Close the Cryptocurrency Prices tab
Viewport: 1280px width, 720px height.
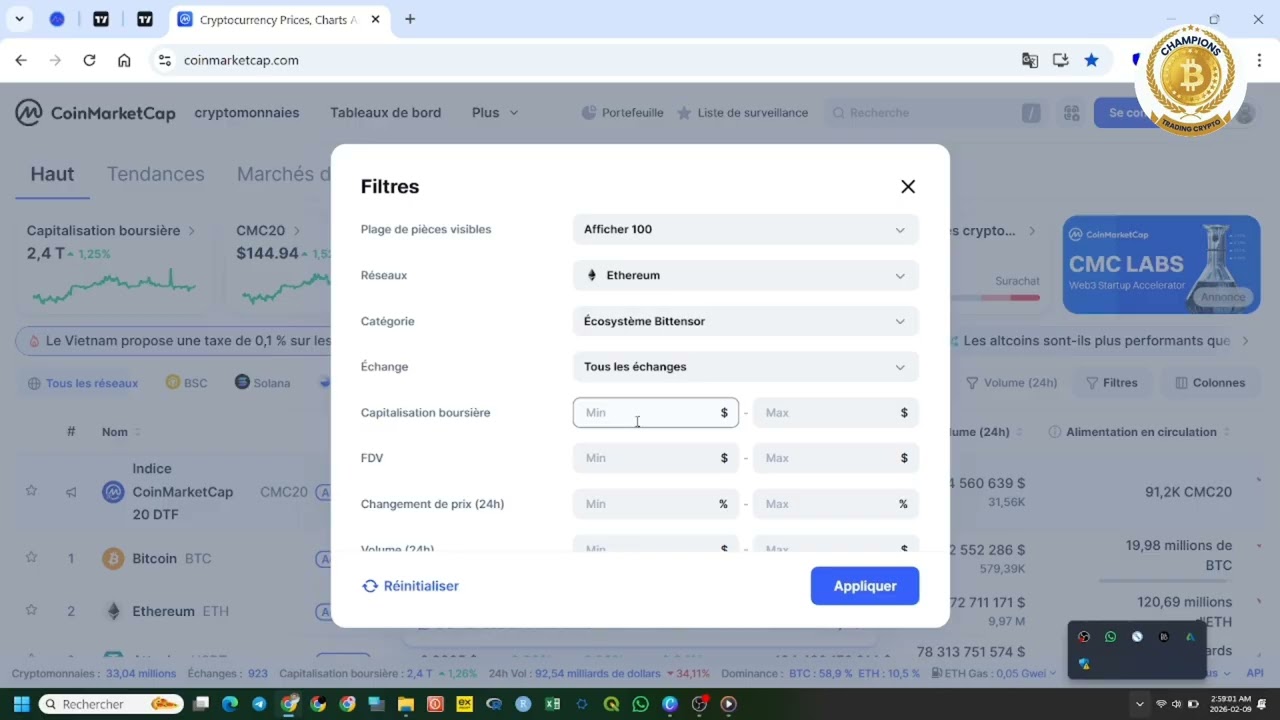pyautogui.click(x=376, y=19)
